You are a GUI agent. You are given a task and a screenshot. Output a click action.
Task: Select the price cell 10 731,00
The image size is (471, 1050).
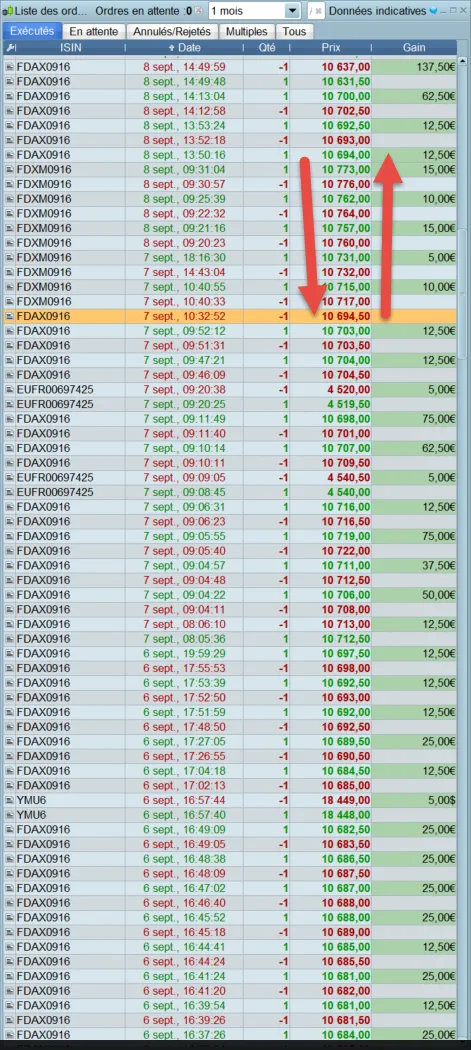pos(331,258)
